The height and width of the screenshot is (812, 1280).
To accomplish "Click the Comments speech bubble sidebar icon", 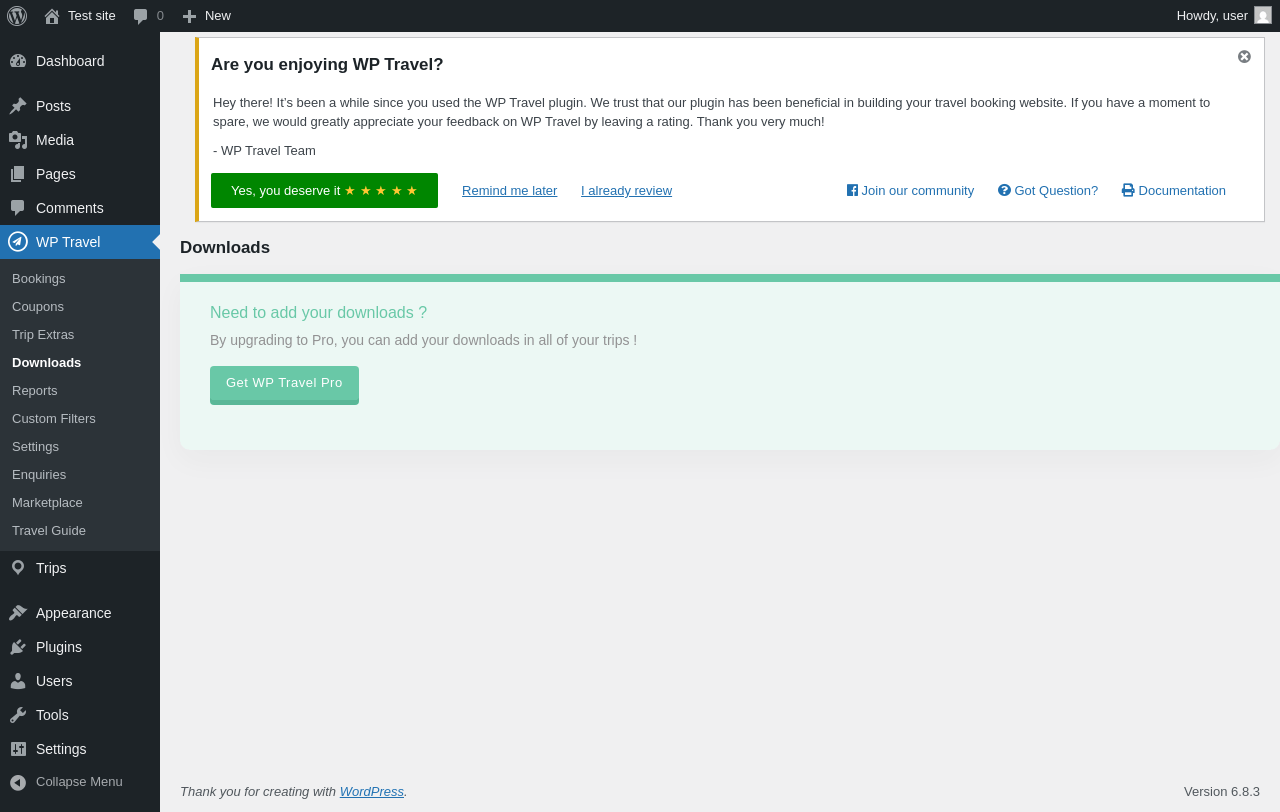I will point(18,208).
